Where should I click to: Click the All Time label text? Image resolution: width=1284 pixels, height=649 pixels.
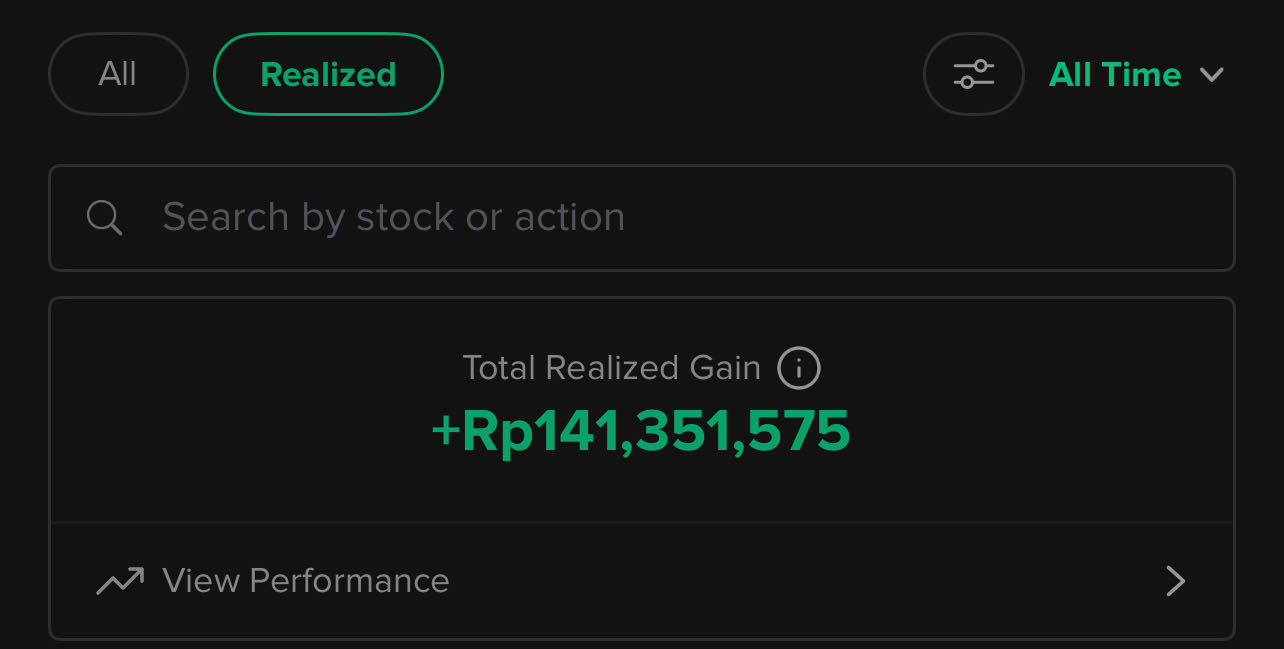pos(1115,75)
